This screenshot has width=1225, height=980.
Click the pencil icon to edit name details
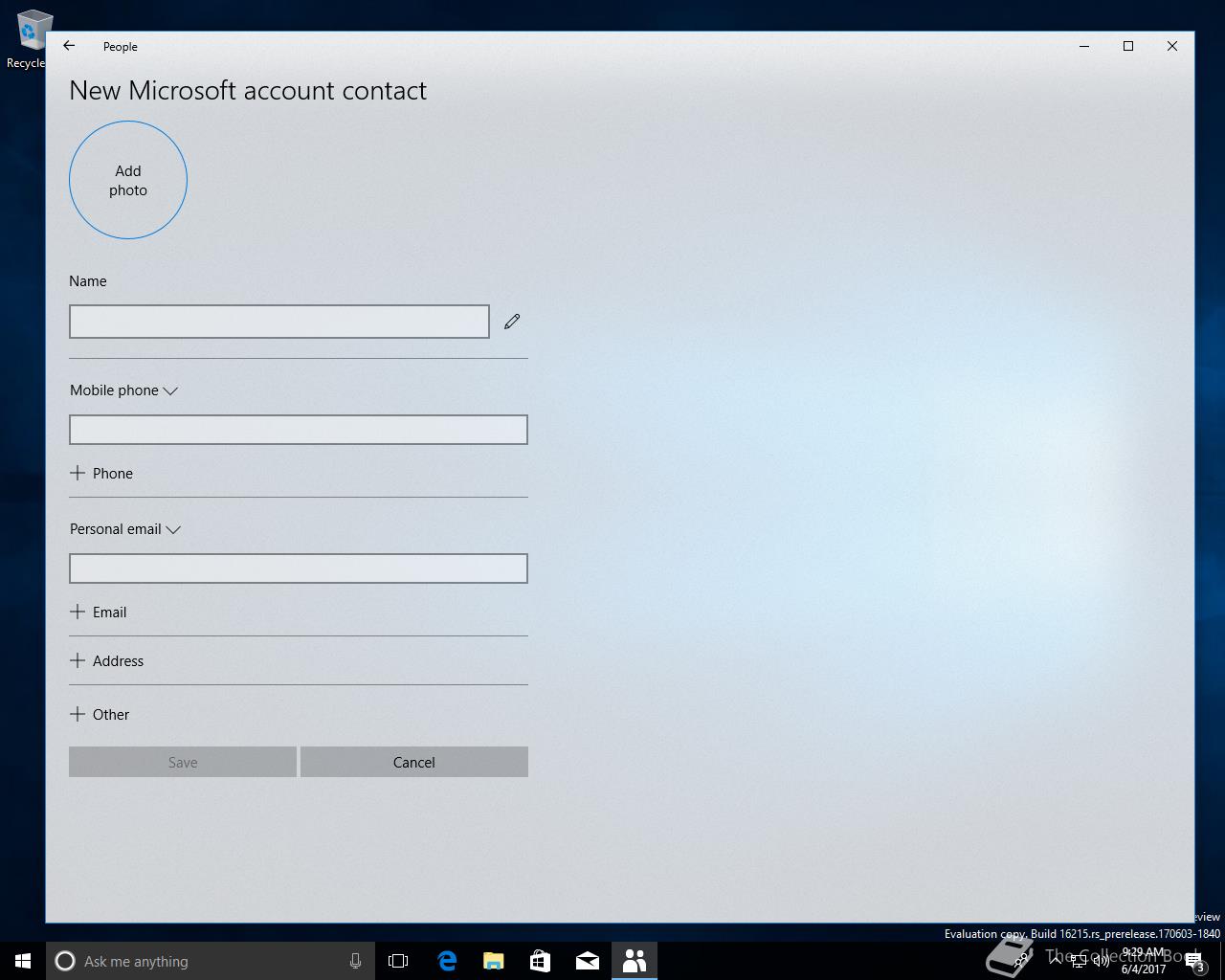[512, 322]
